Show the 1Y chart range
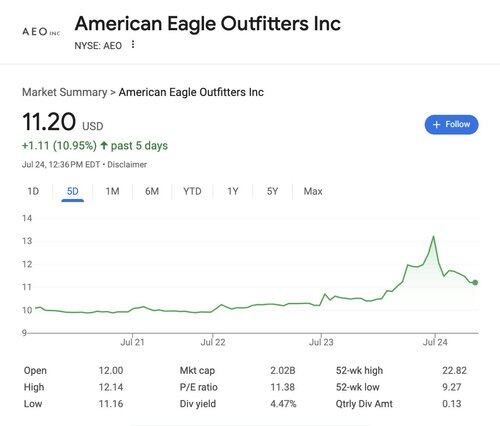The width and height of the screenshot is (500, 426). pyautogui.click(x=233, y=191)
